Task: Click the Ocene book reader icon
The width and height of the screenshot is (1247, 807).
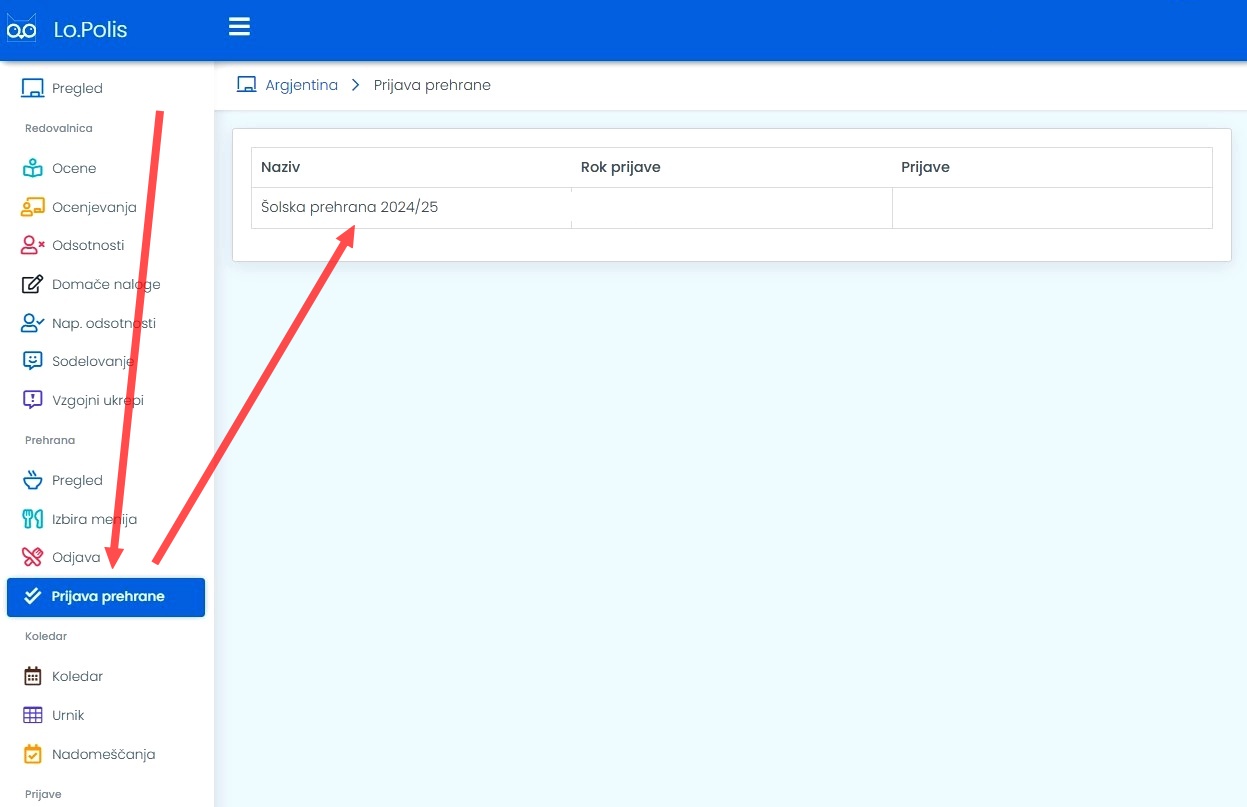Action: [33, 168]
